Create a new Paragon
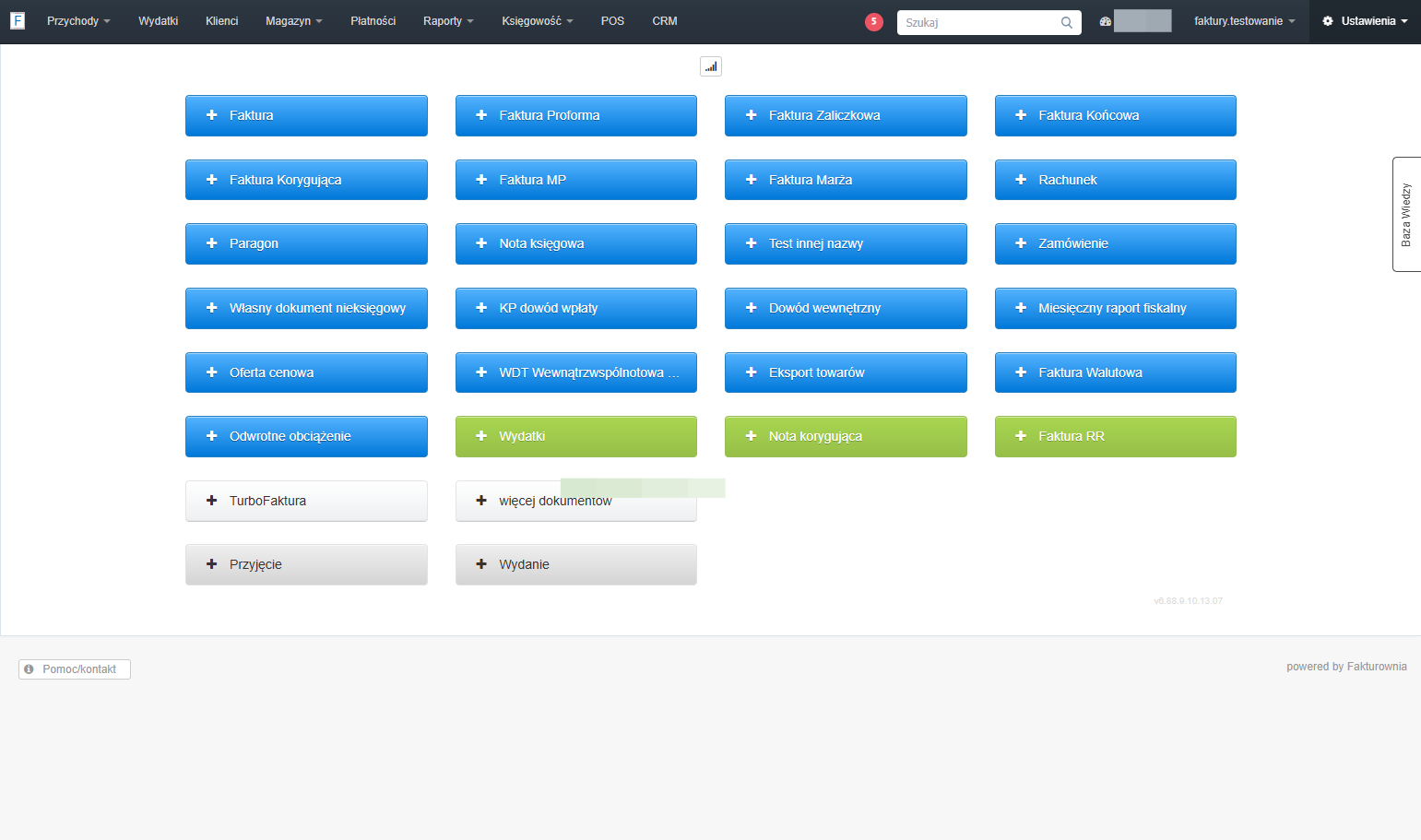Screen dimensions: 1421x840 click(x=306, y=243)
